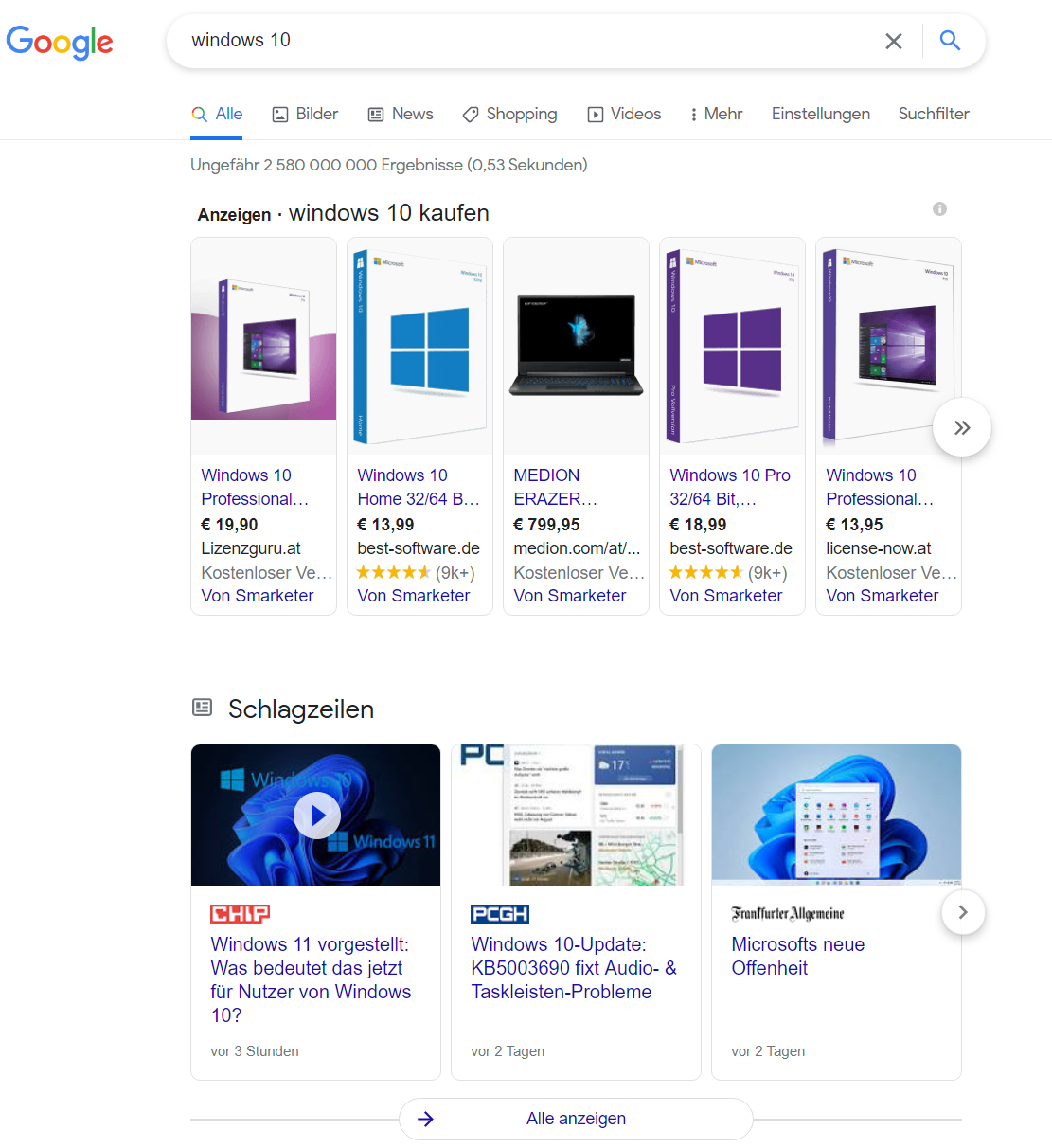Open Windows 11 vorgestellt headline
This screenshot has width=1052, height=1148.
[311, 979]
